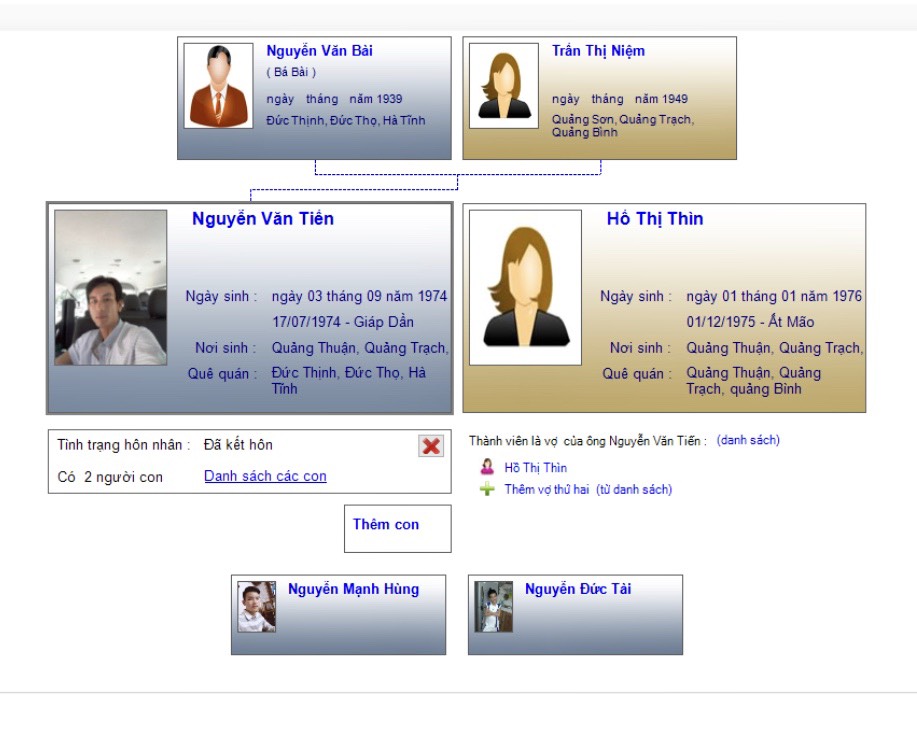Click Hồ Thị Thìn in the wives list
The image size is (917, 732).
[536, 468]
